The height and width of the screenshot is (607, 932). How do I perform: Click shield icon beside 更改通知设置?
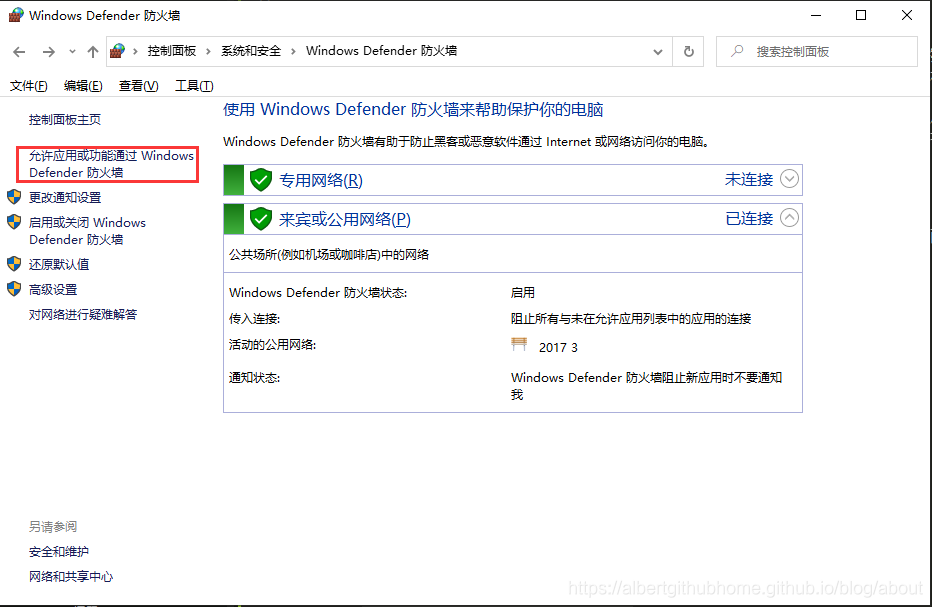(x=14, y=197)
